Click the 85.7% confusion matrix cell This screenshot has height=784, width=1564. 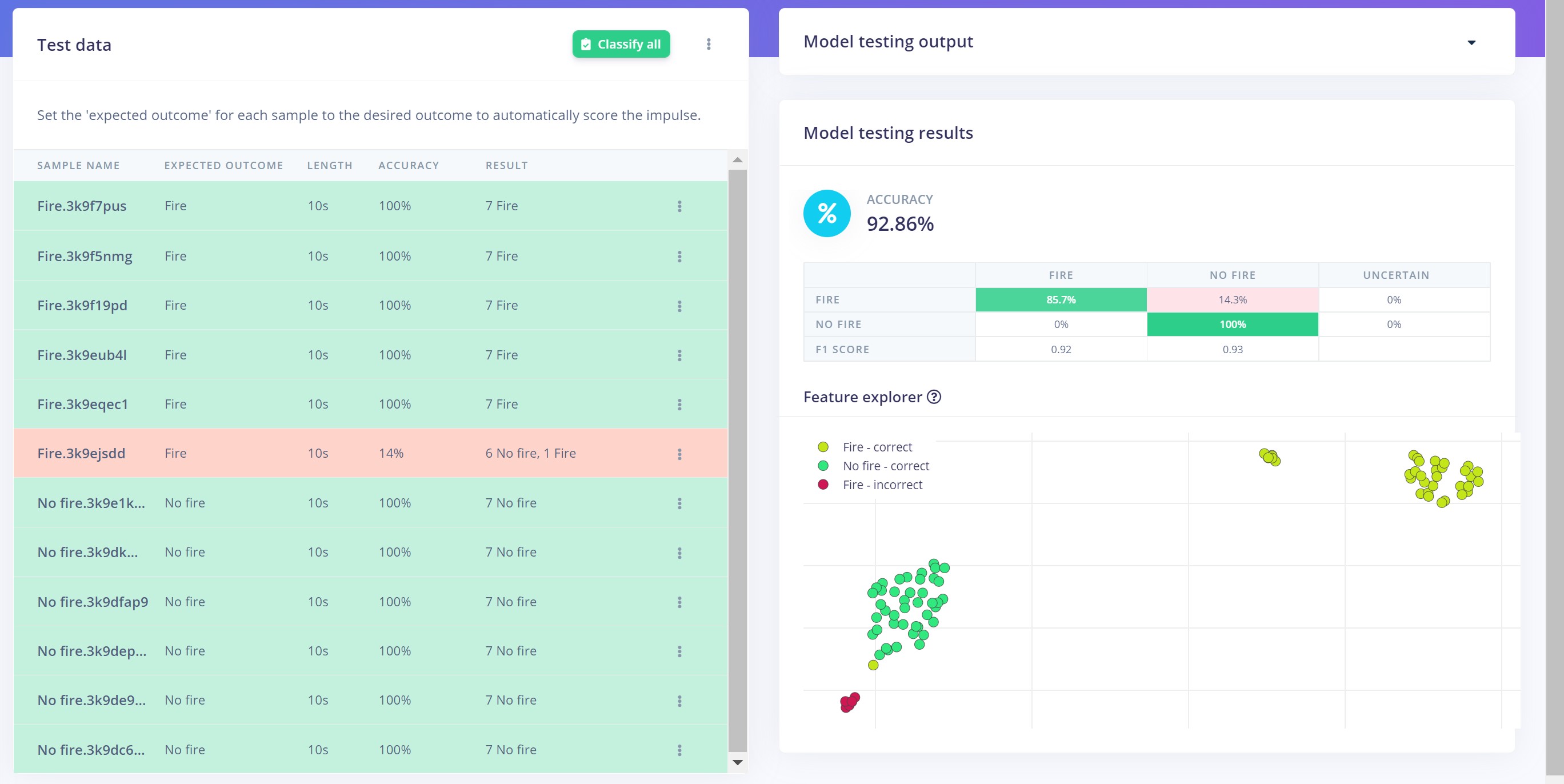1061,300
